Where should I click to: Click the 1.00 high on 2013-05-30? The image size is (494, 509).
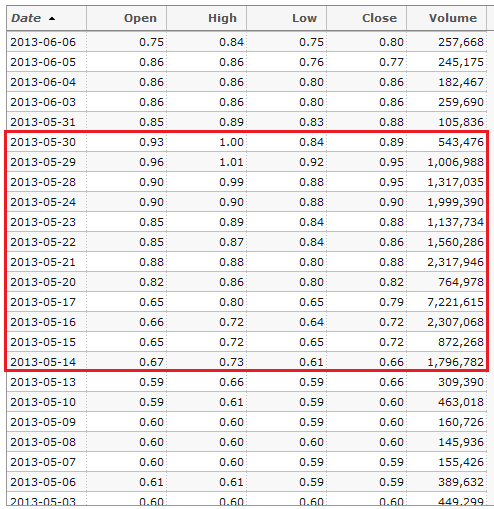[231, 142]
